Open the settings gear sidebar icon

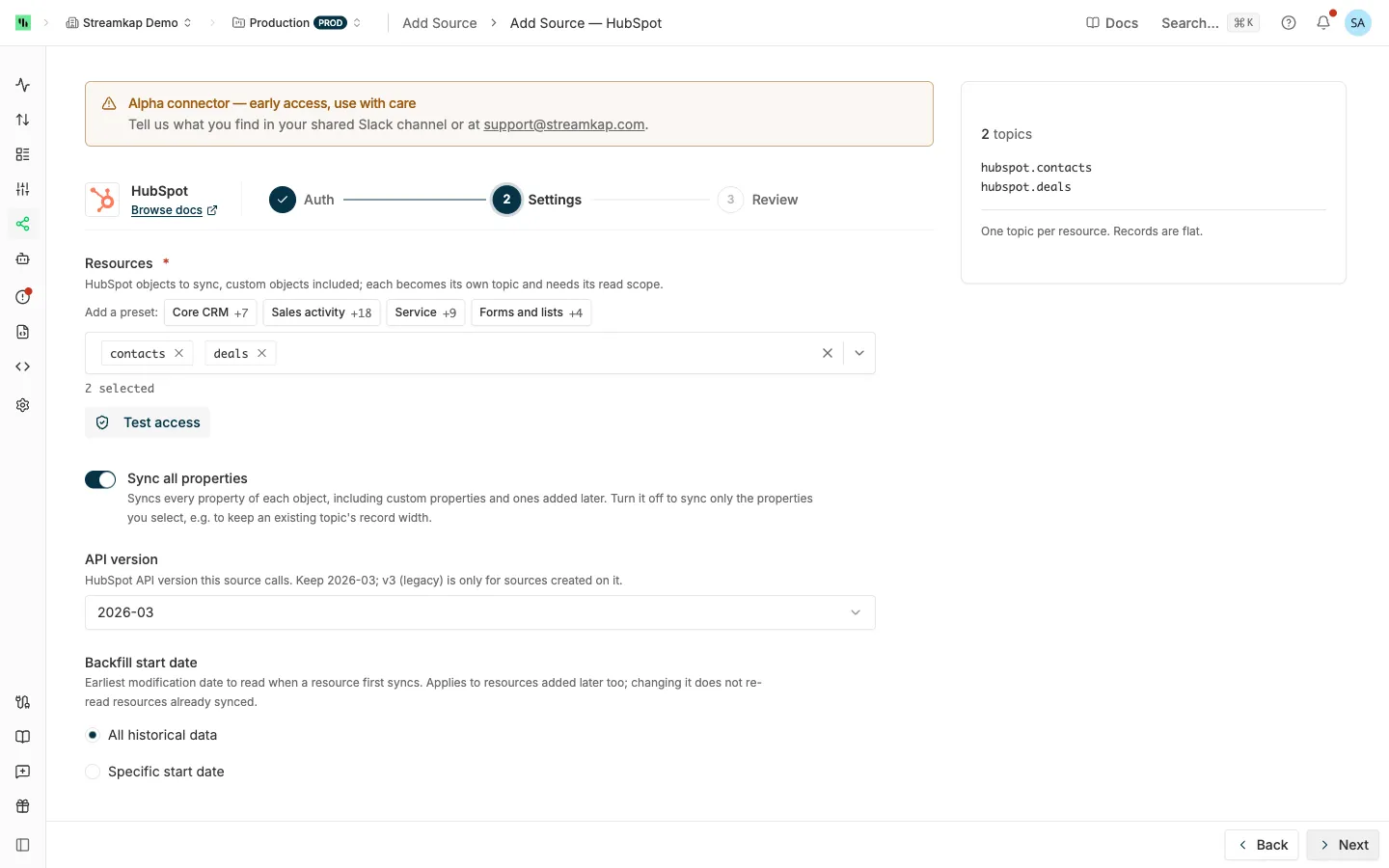tap(23, 405)
